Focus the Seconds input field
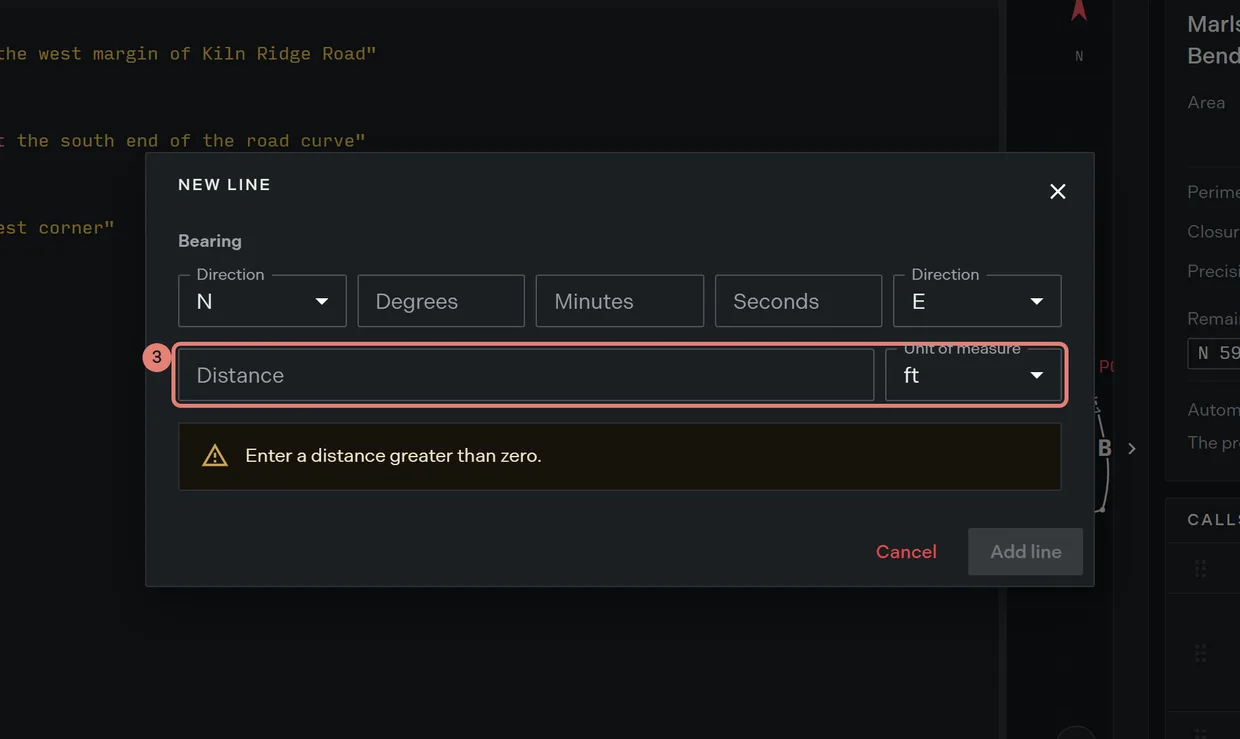1240x739 pixels. 798,301
